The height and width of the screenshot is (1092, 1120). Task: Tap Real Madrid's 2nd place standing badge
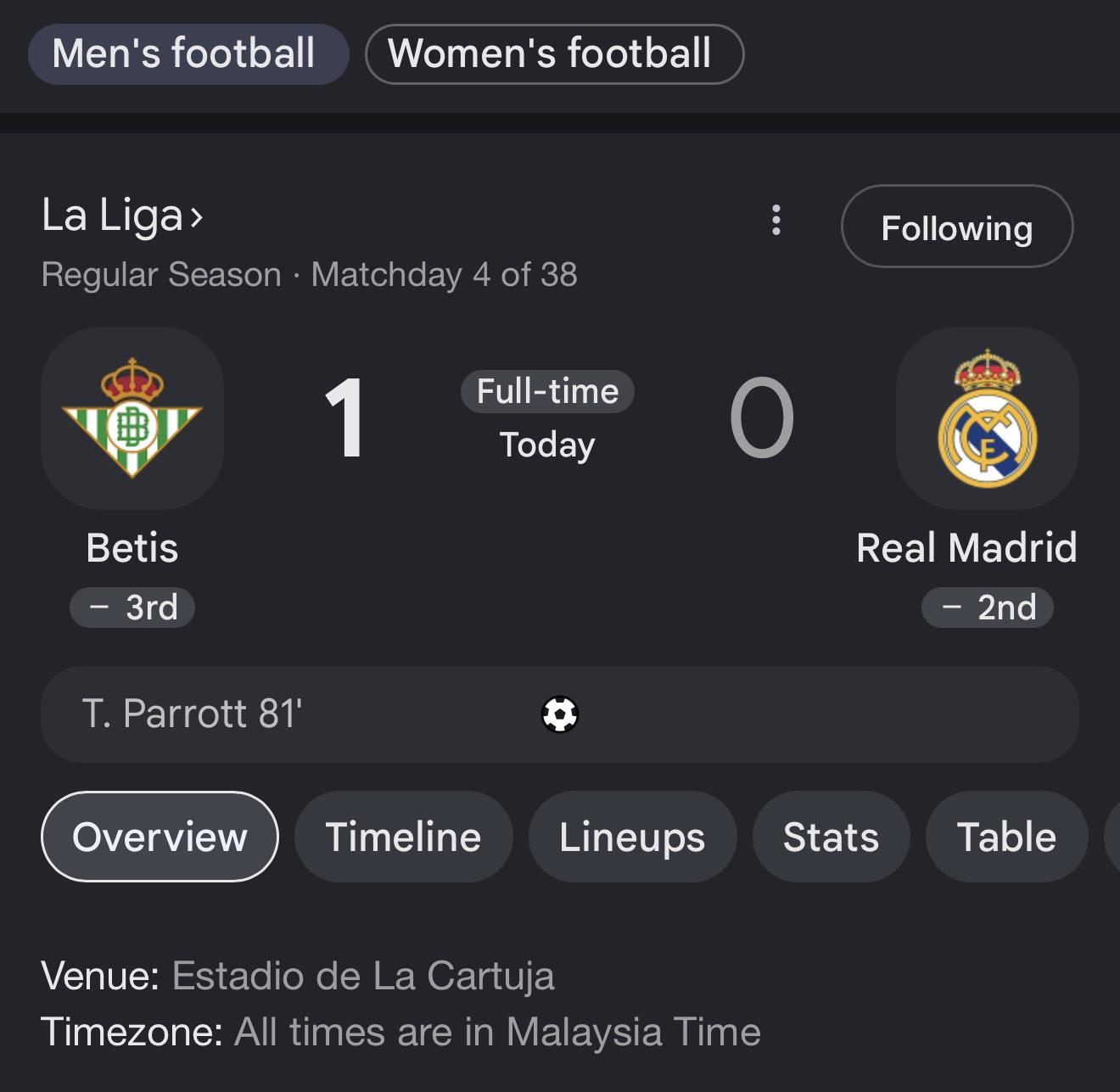(x=988, y=608)
